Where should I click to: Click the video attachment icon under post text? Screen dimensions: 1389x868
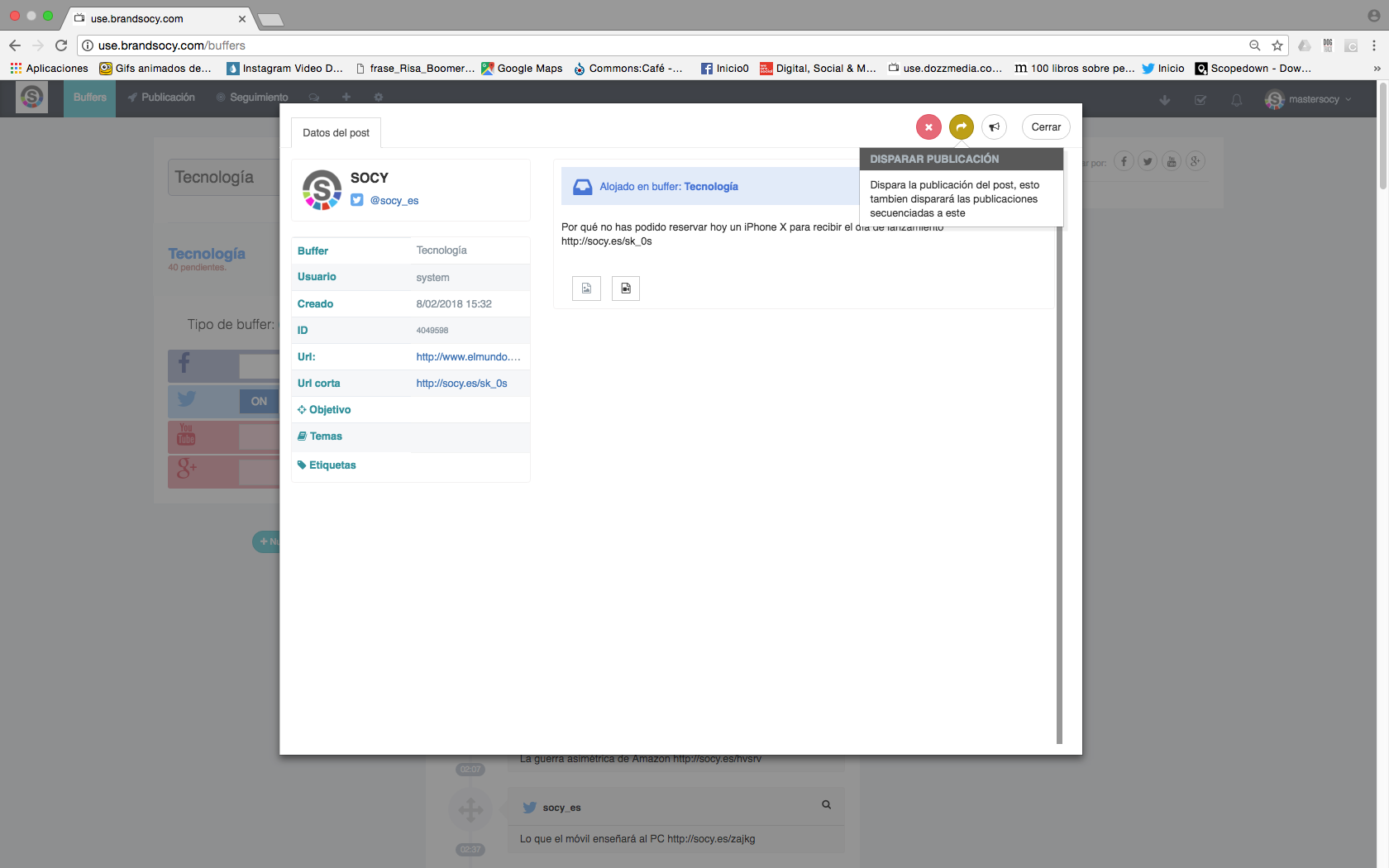pos(626,289)
